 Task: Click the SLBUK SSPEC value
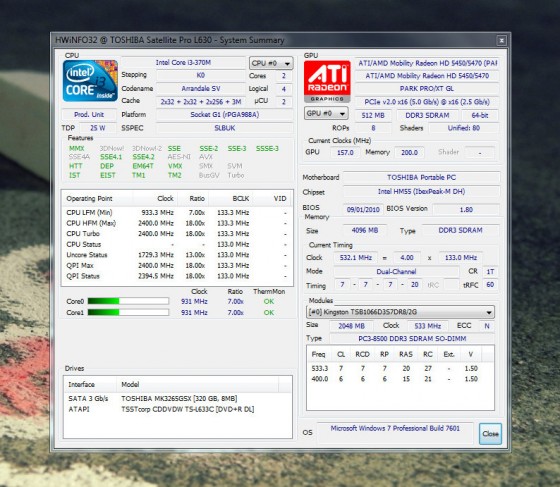pos(225,128)
